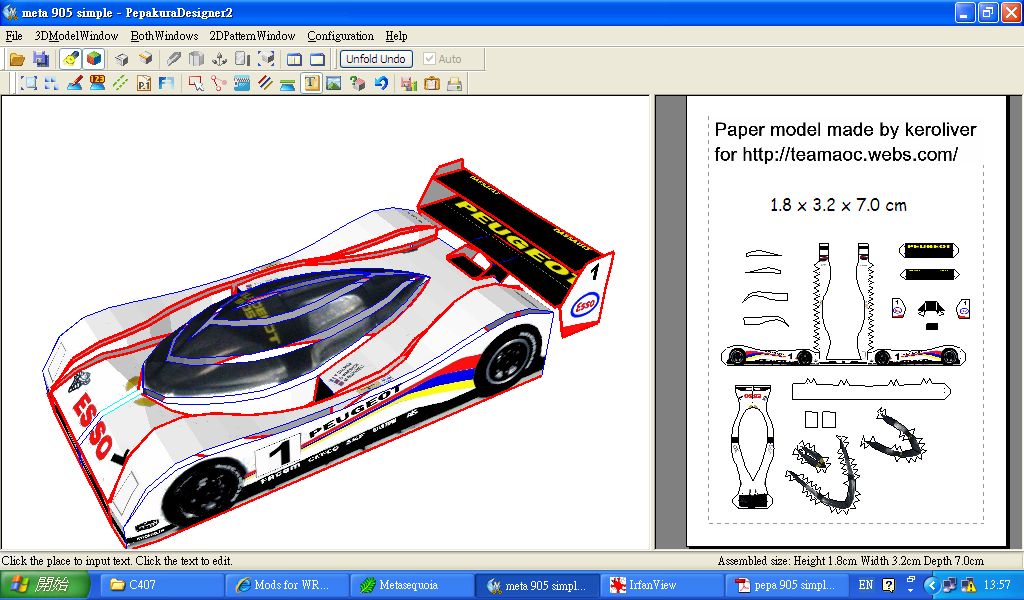Click the 'Click the place to input text' status message

(x=117, y=561)
